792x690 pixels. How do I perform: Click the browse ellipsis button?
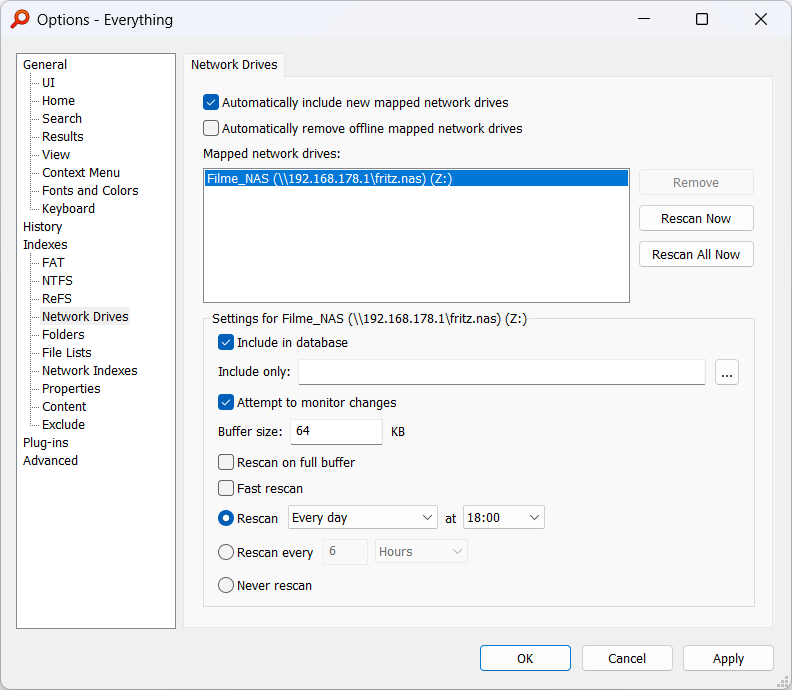pos(727,373)
